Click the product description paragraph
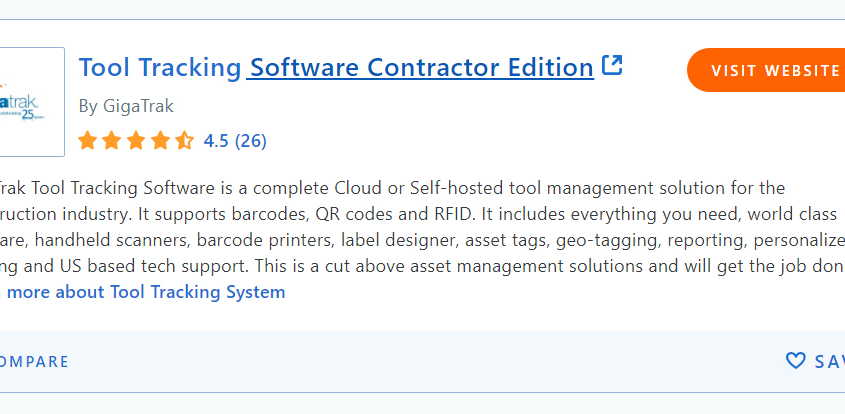This screenshot has height=414, width=845. (x=422, y=227)
